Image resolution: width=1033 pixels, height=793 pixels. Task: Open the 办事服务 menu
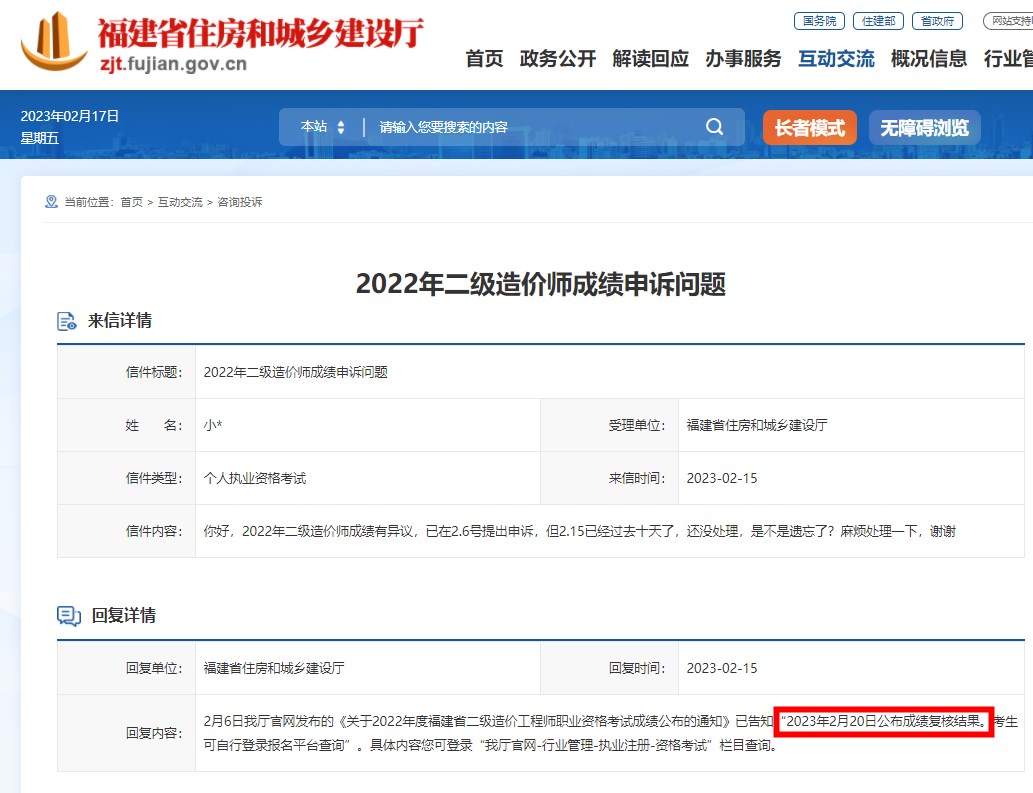[x=743, y=59]
